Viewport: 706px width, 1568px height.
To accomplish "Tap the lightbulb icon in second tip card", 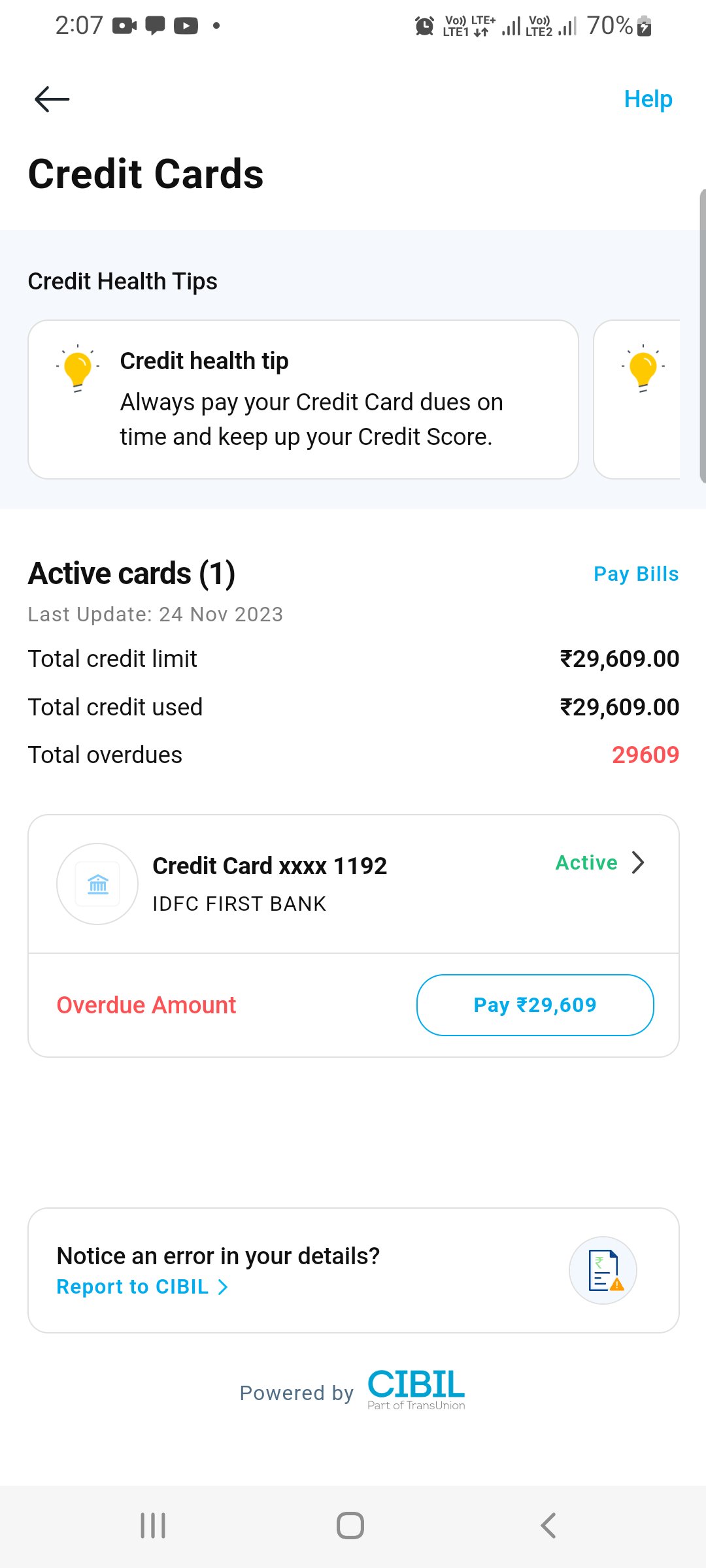I will [x=643, y=369].
